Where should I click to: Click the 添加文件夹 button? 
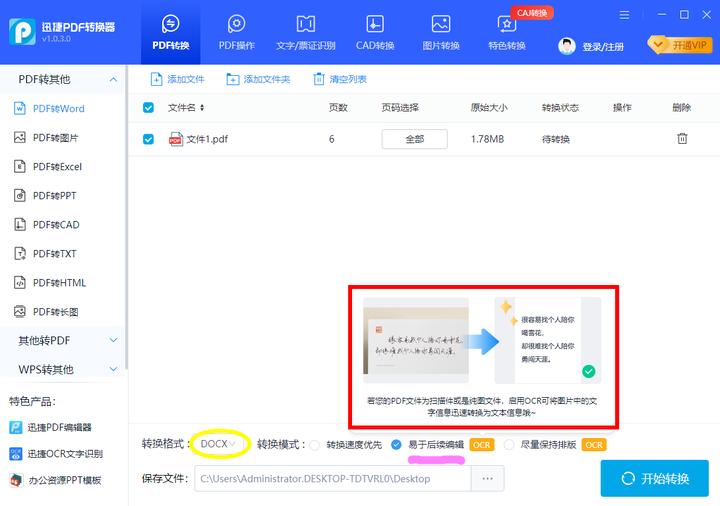point(258,79)
